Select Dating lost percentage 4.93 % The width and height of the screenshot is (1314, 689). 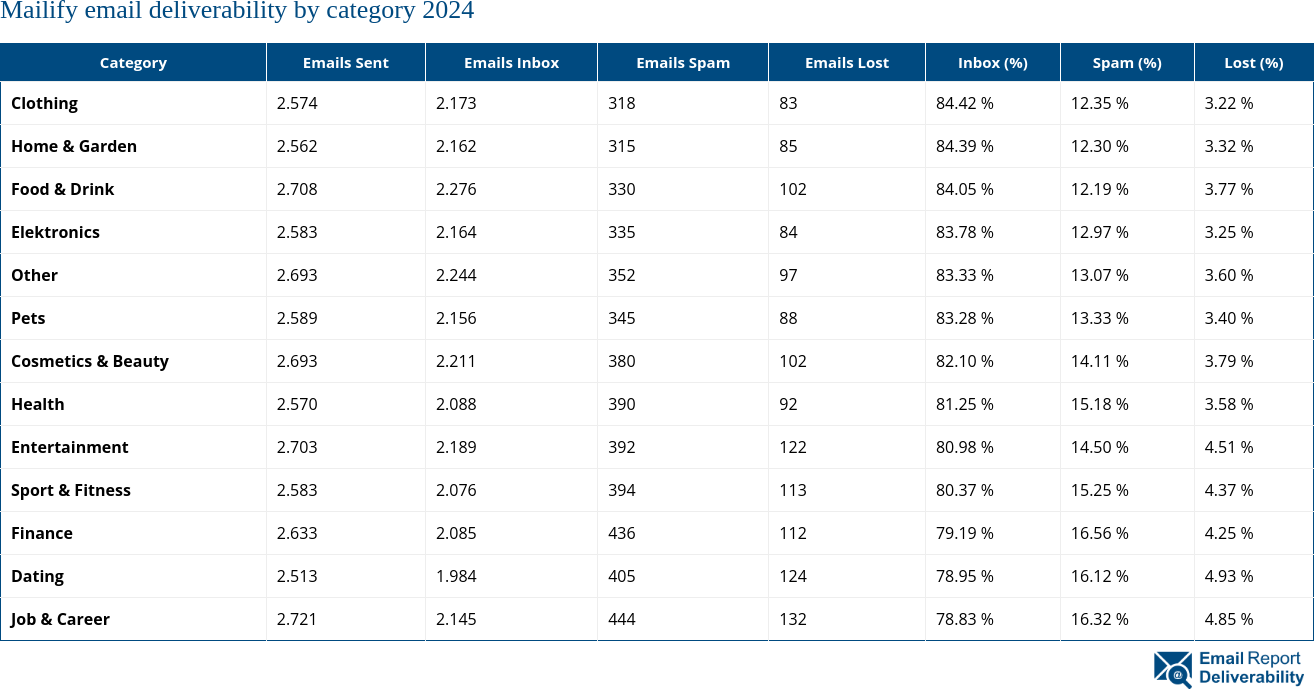(x=1229, y=576)
